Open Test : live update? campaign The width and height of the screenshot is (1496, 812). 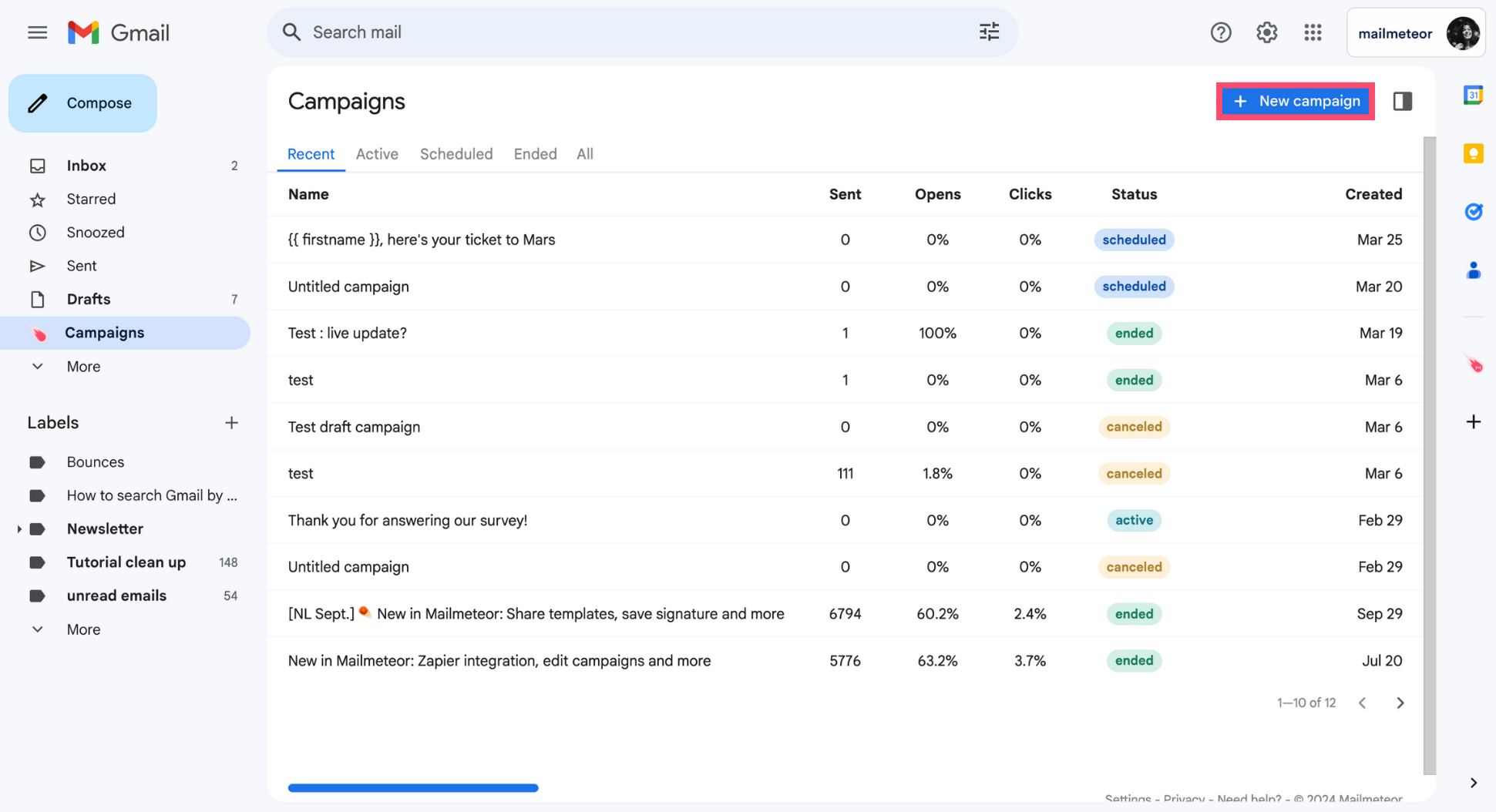pos(845,333)
